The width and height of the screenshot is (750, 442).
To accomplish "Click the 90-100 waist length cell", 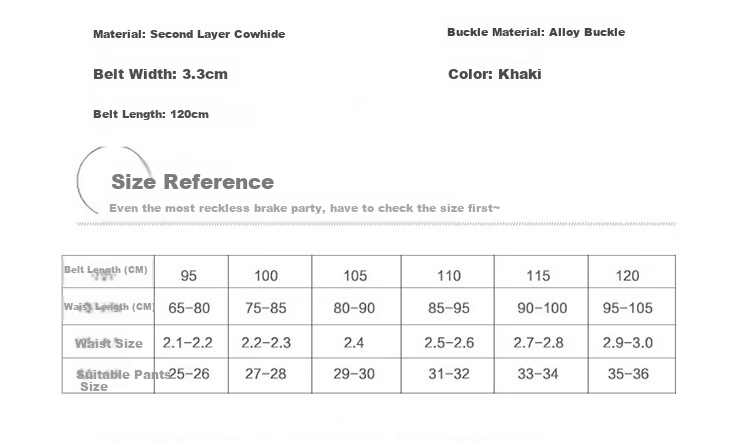I will 541,307.
